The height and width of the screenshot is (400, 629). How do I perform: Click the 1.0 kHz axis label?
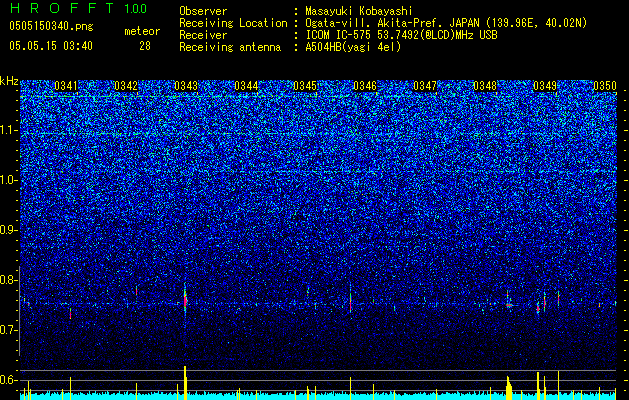pyautogui.click(x=9, y=180)
